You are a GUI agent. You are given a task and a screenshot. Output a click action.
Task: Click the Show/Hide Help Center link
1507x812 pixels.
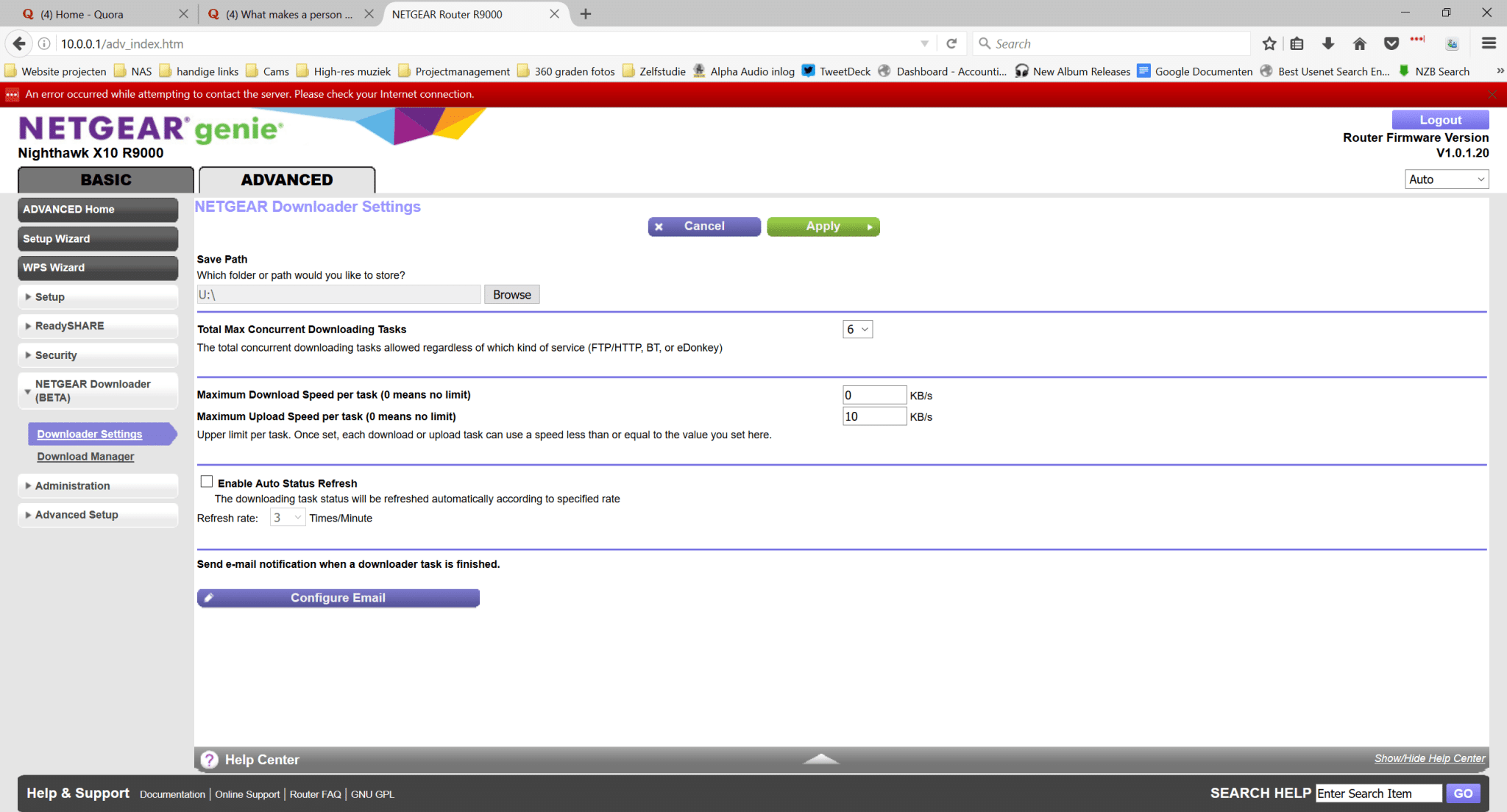pos(1430,758)
